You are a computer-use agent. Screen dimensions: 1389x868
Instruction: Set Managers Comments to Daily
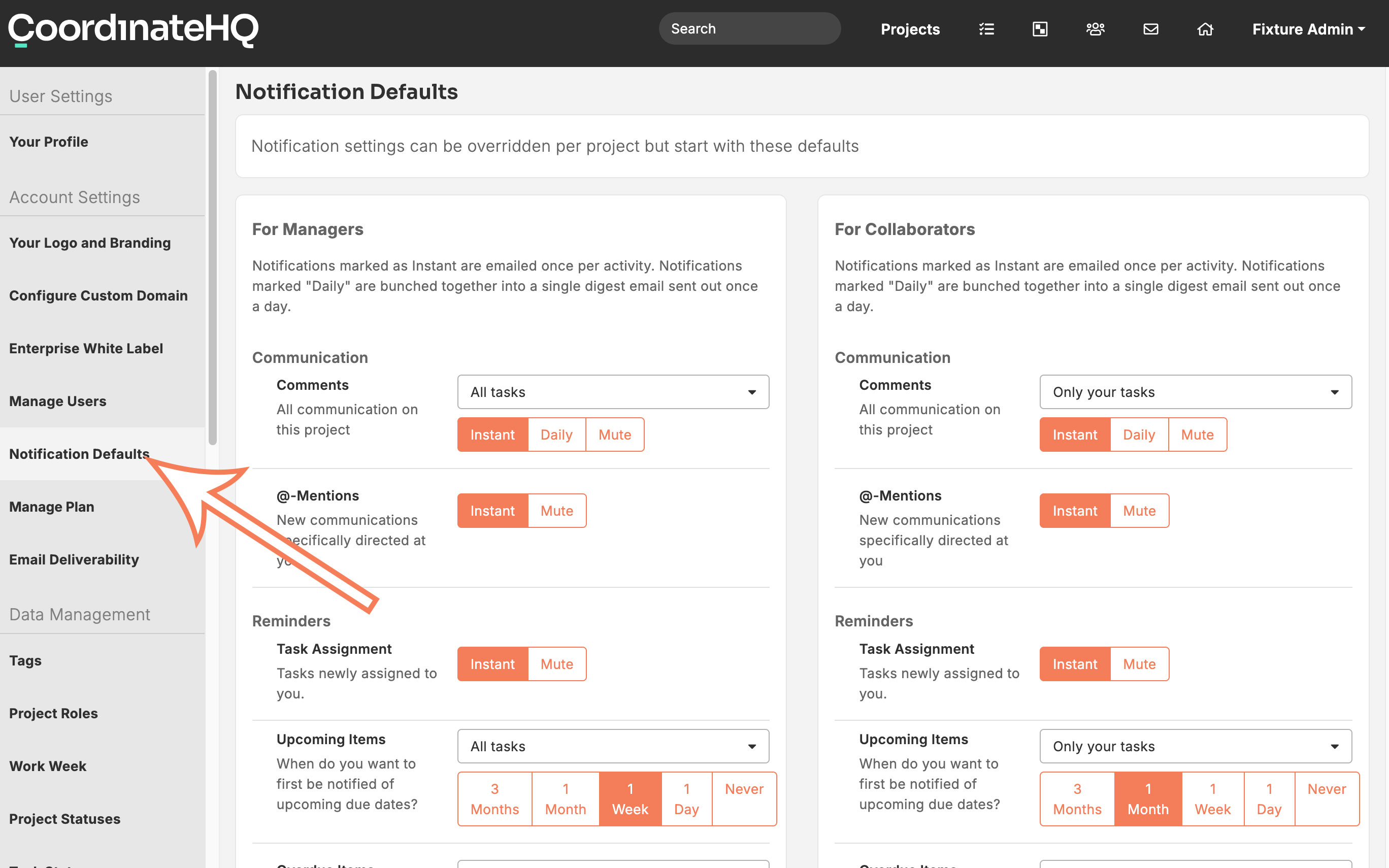pos(556,435)
